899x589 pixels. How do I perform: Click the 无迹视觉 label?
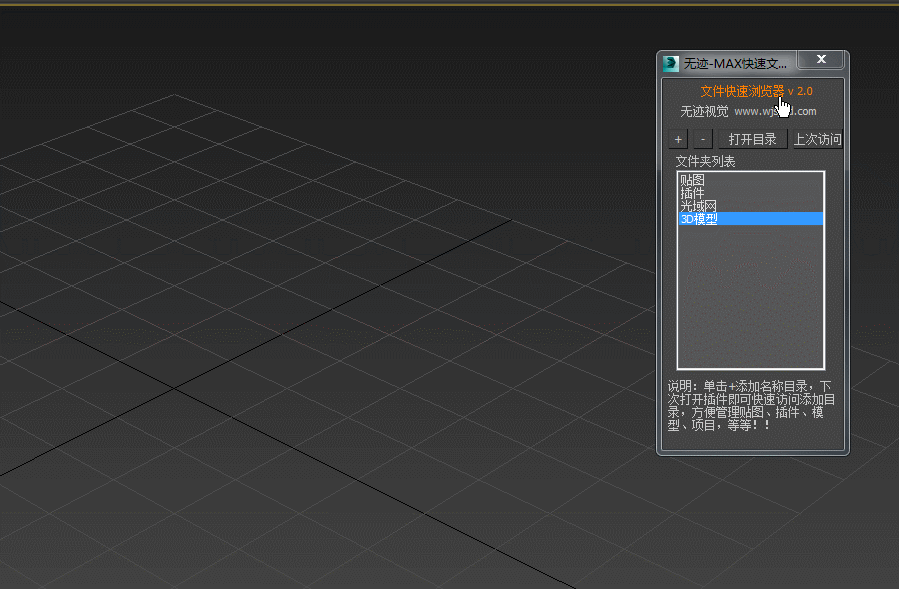coord(704,111)
